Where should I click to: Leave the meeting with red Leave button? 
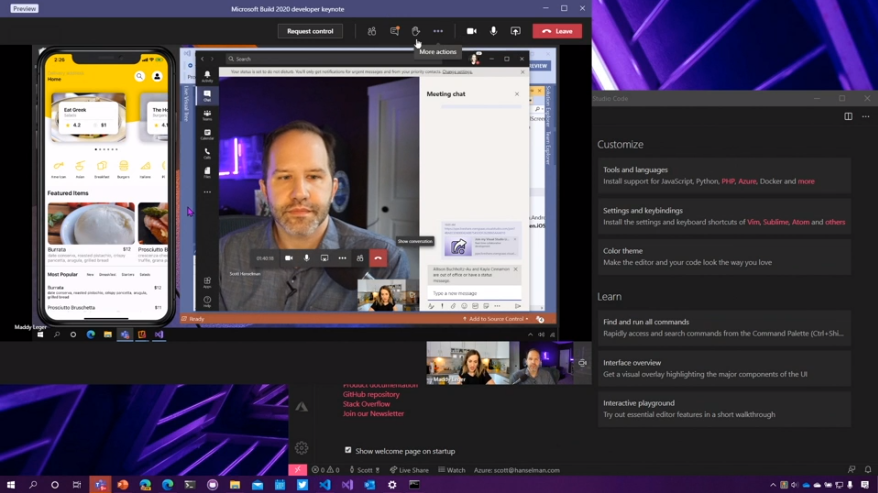click(557, 31)
